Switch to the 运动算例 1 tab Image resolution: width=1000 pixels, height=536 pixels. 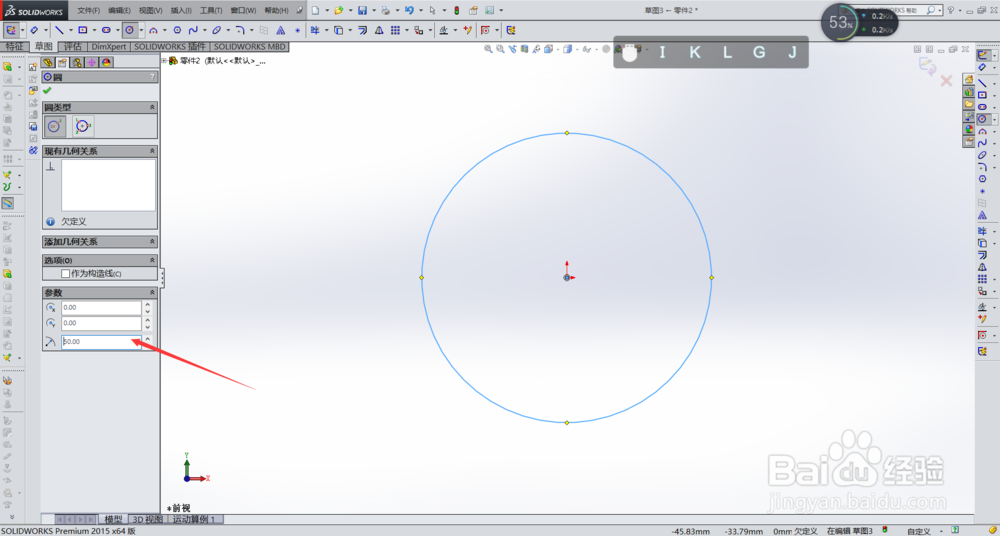[x=195, y=519]
